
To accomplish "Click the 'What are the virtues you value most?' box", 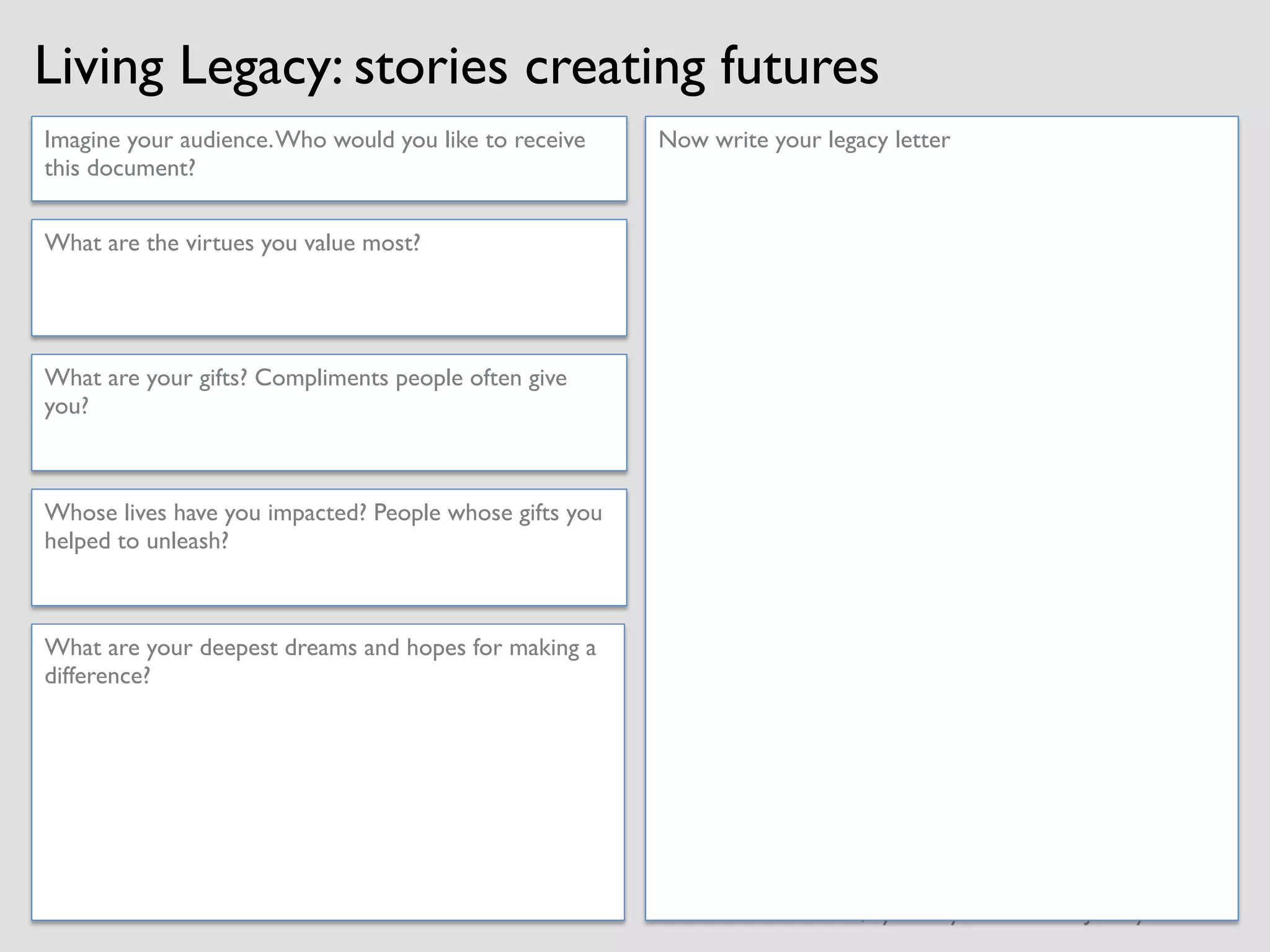I will pos(329,278).
